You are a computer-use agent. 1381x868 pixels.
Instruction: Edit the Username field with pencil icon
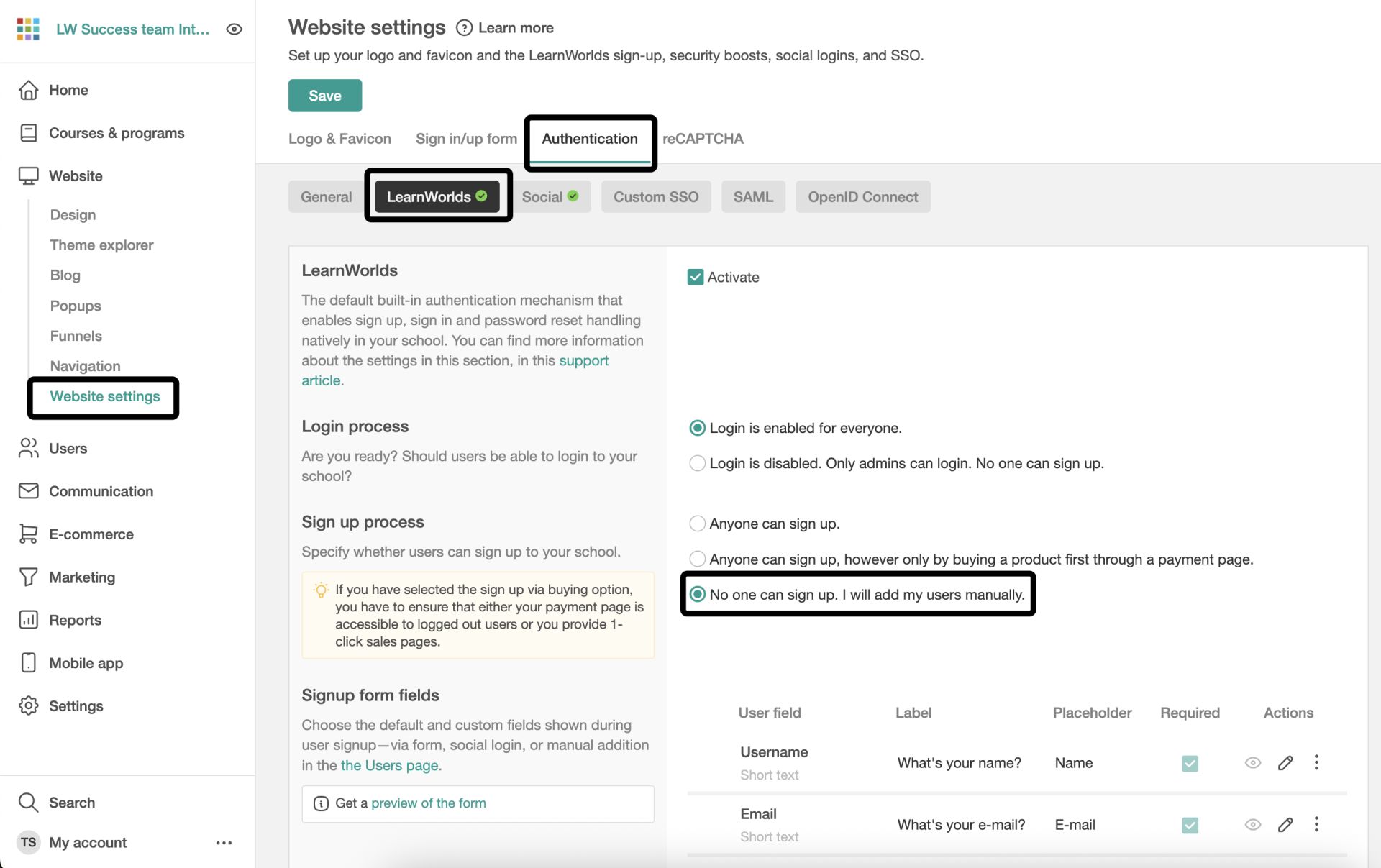(x=1285, y=763)
